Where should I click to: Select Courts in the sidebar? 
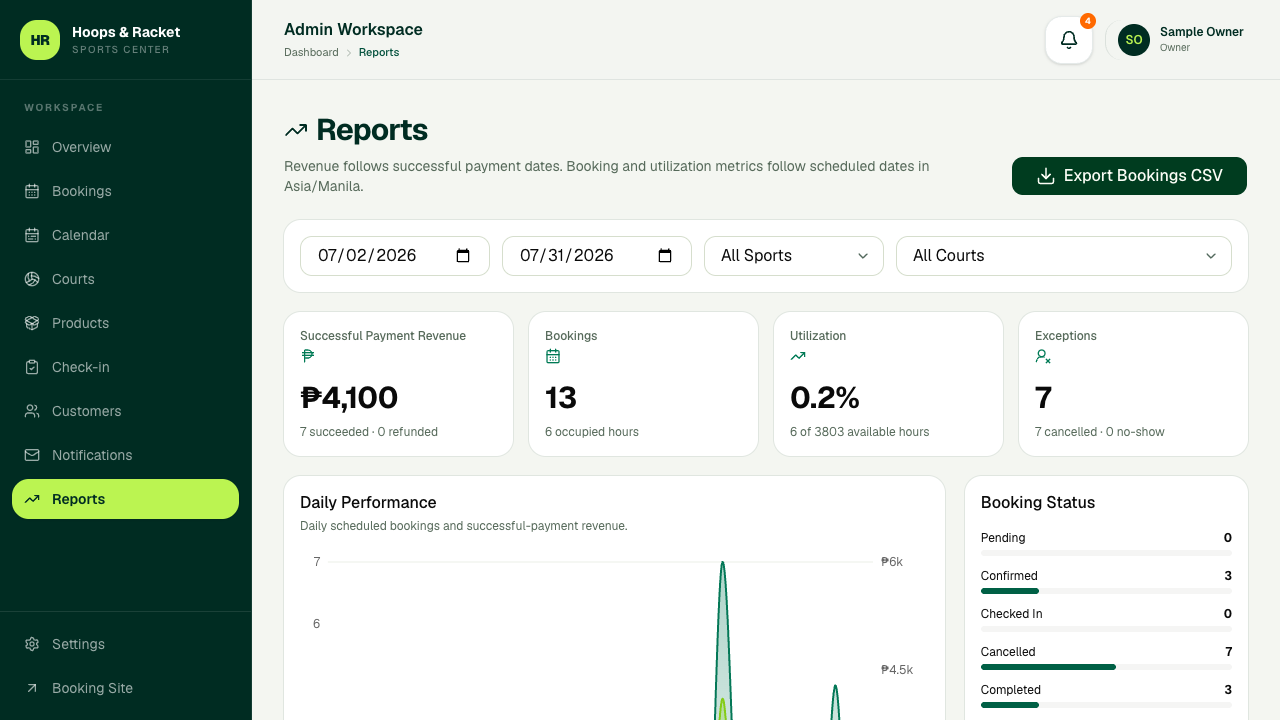(125, 279)
